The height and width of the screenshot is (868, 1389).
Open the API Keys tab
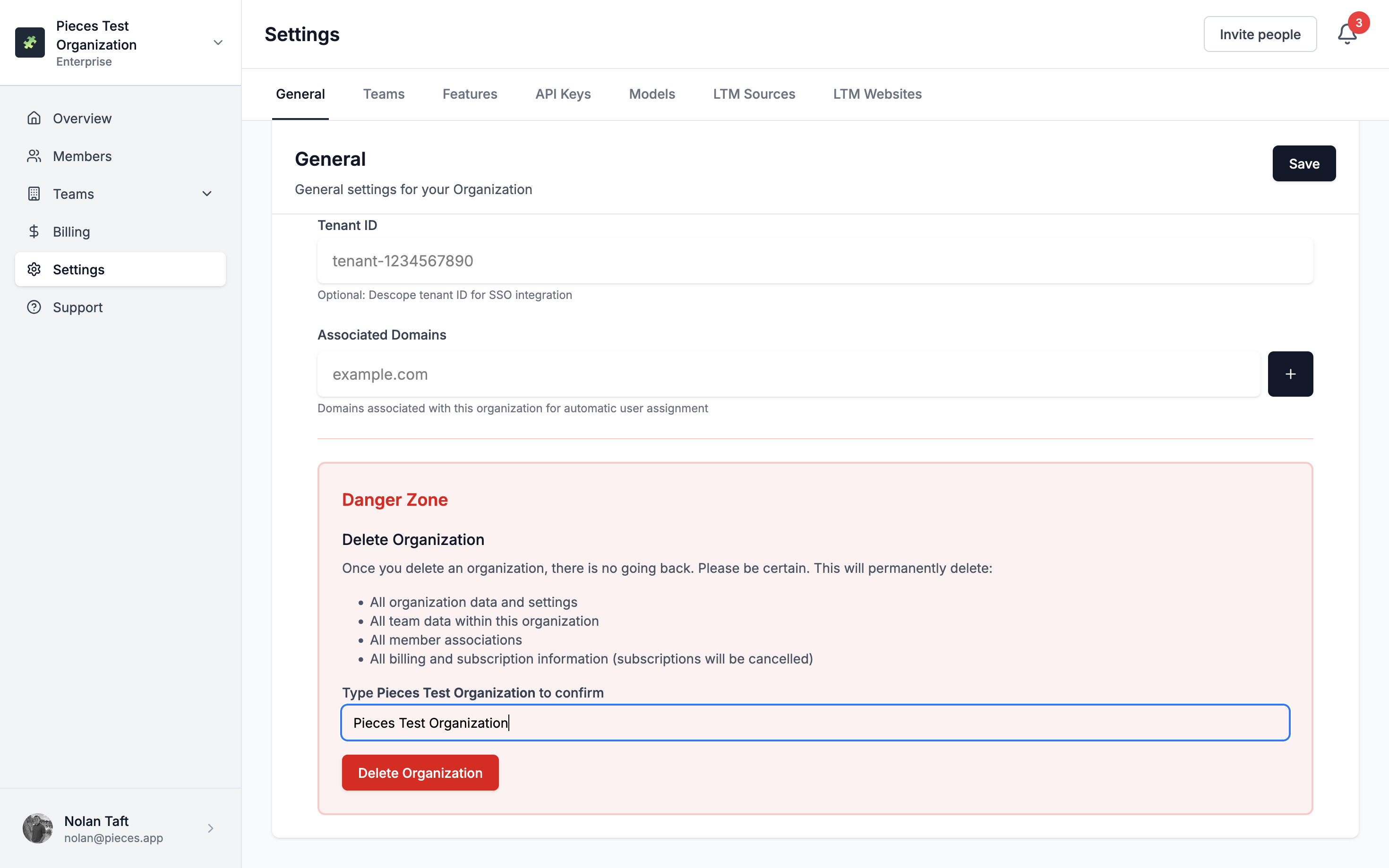[563, 94]
